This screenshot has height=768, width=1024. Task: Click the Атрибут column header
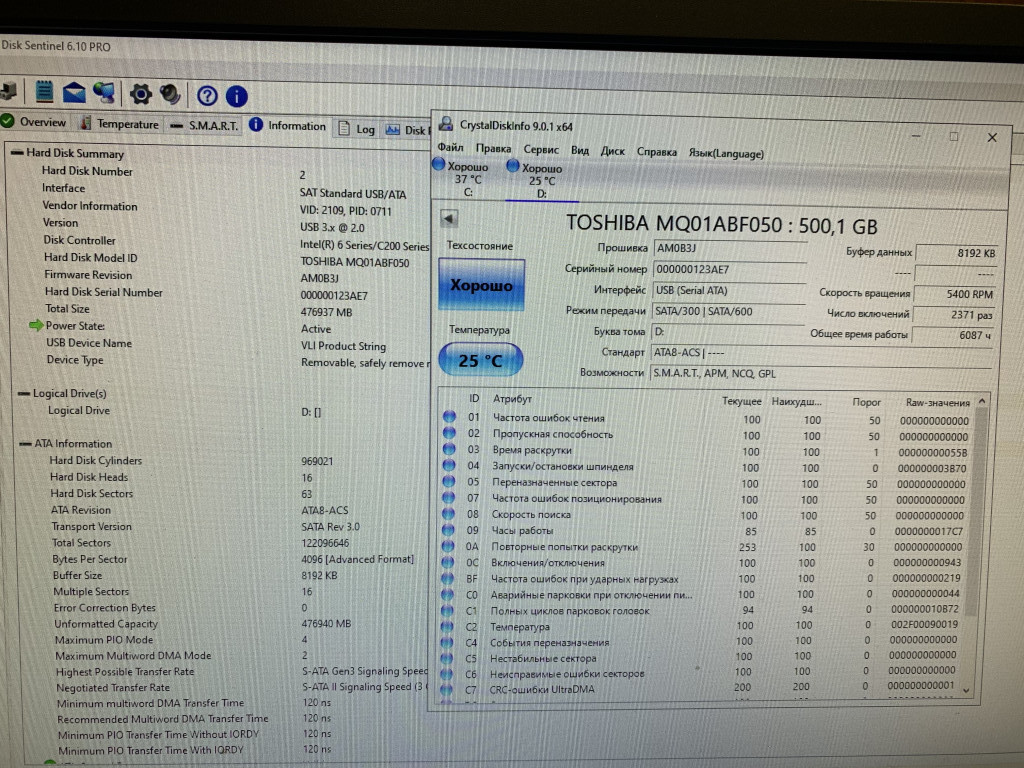(512, 398)
